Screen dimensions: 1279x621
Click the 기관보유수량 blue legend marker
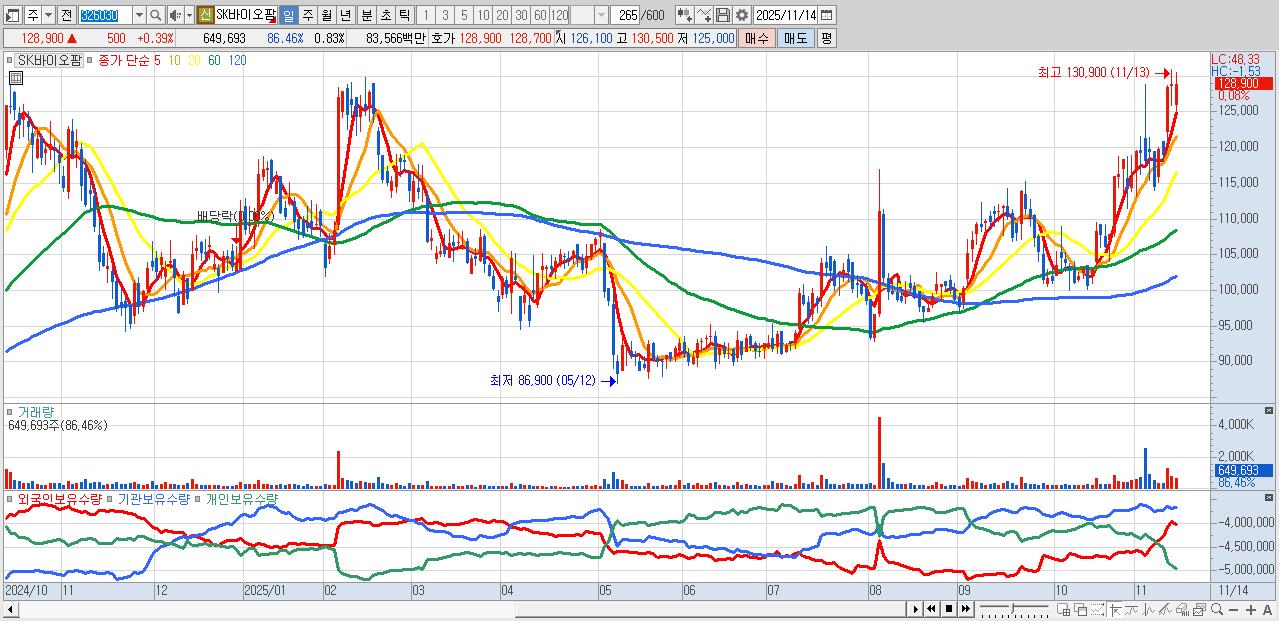click(110, 499)
